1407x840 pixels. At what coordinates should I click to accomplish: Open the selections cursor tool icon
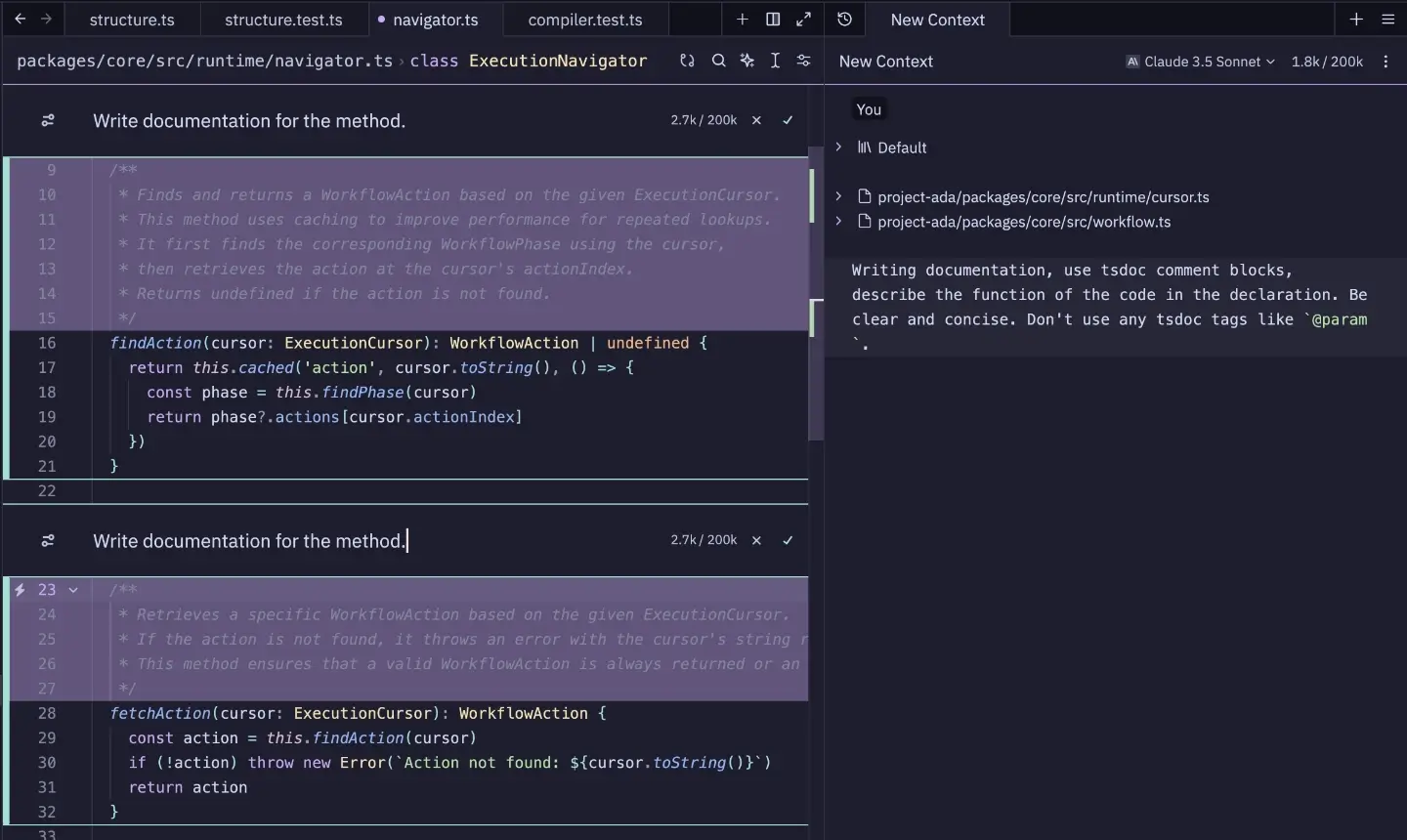775,61
